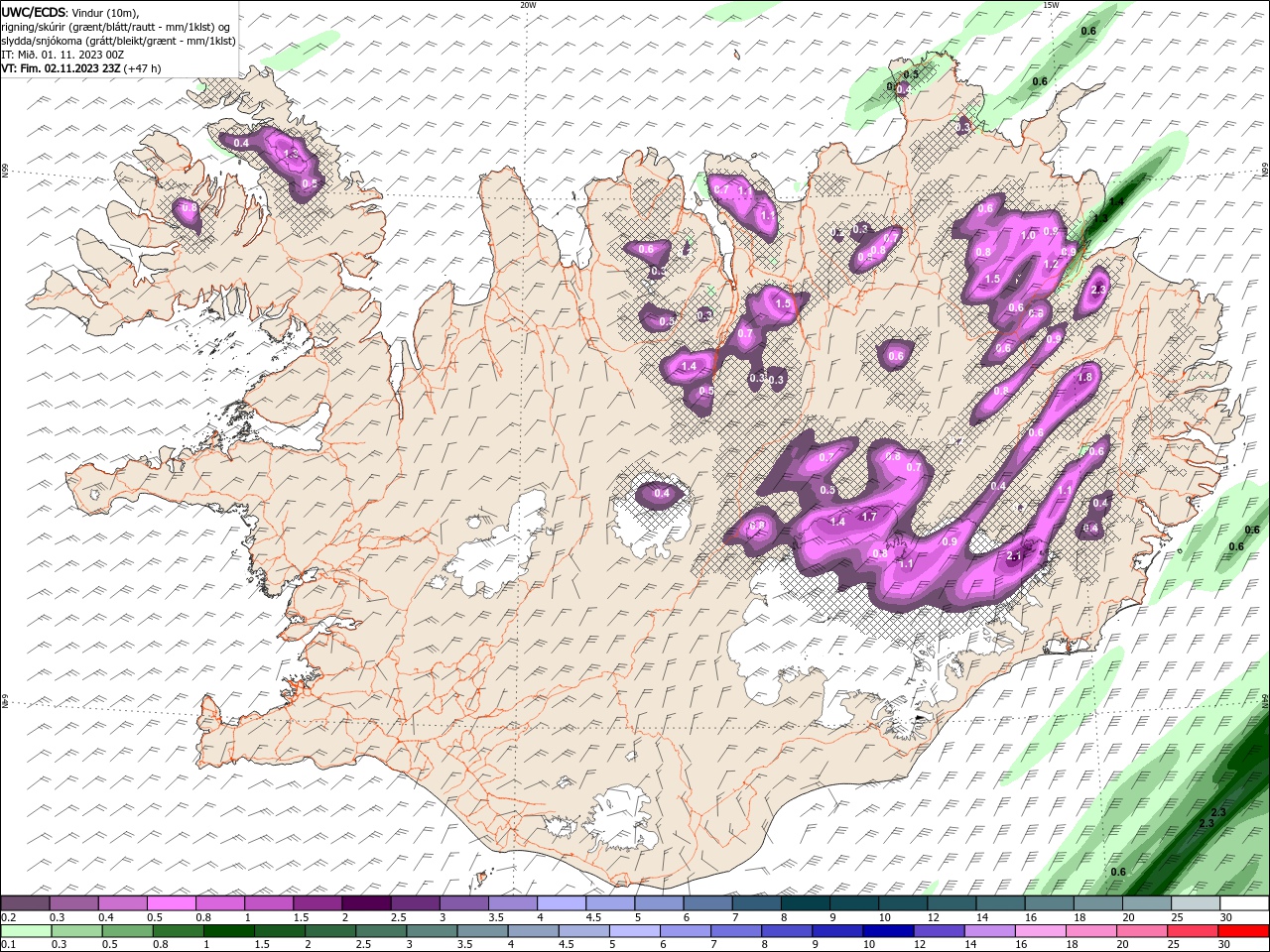Select the "2.1" snowfall value on the map

tap(1014, 556)
